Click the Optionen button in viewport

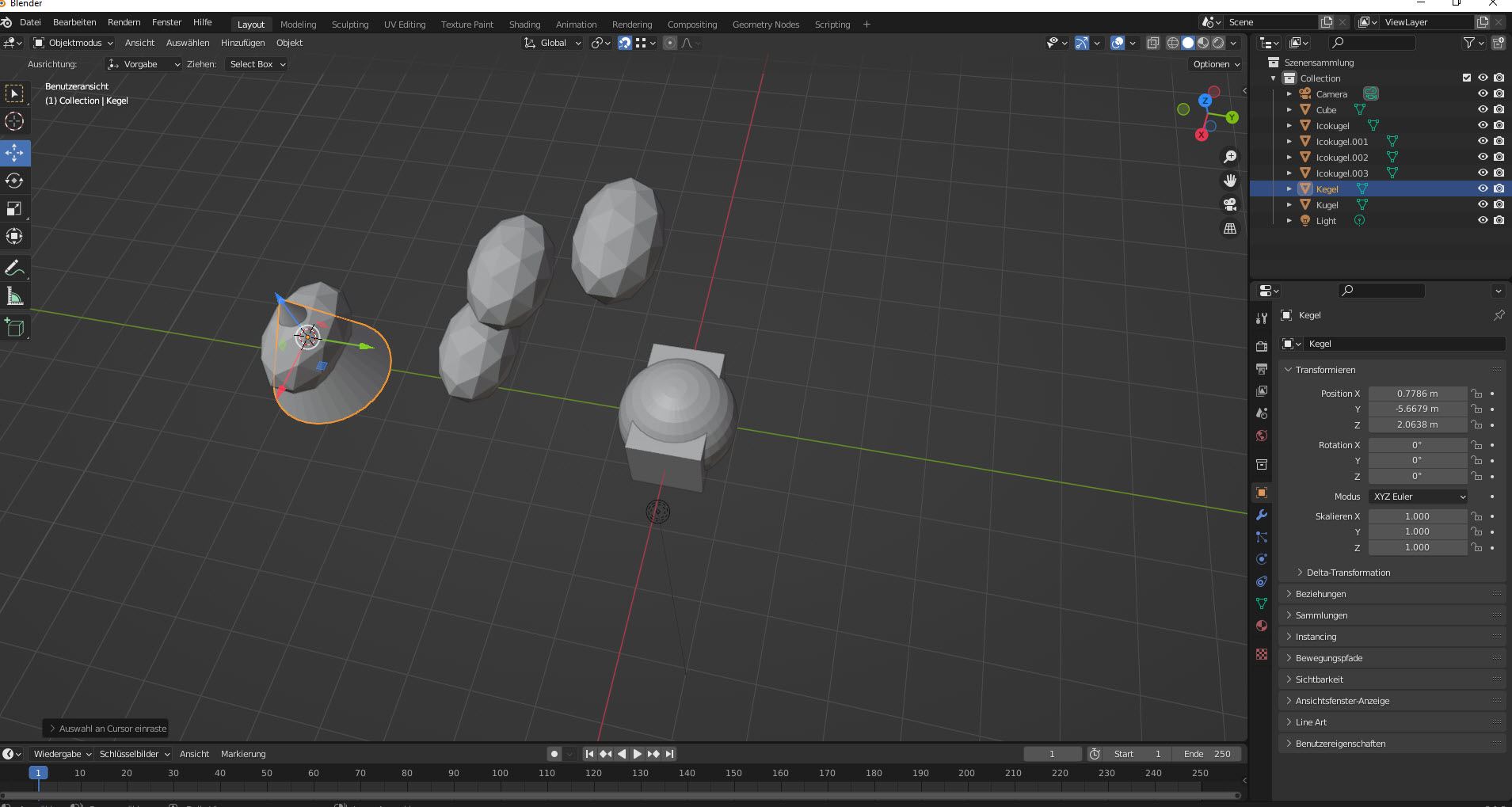1216,64
